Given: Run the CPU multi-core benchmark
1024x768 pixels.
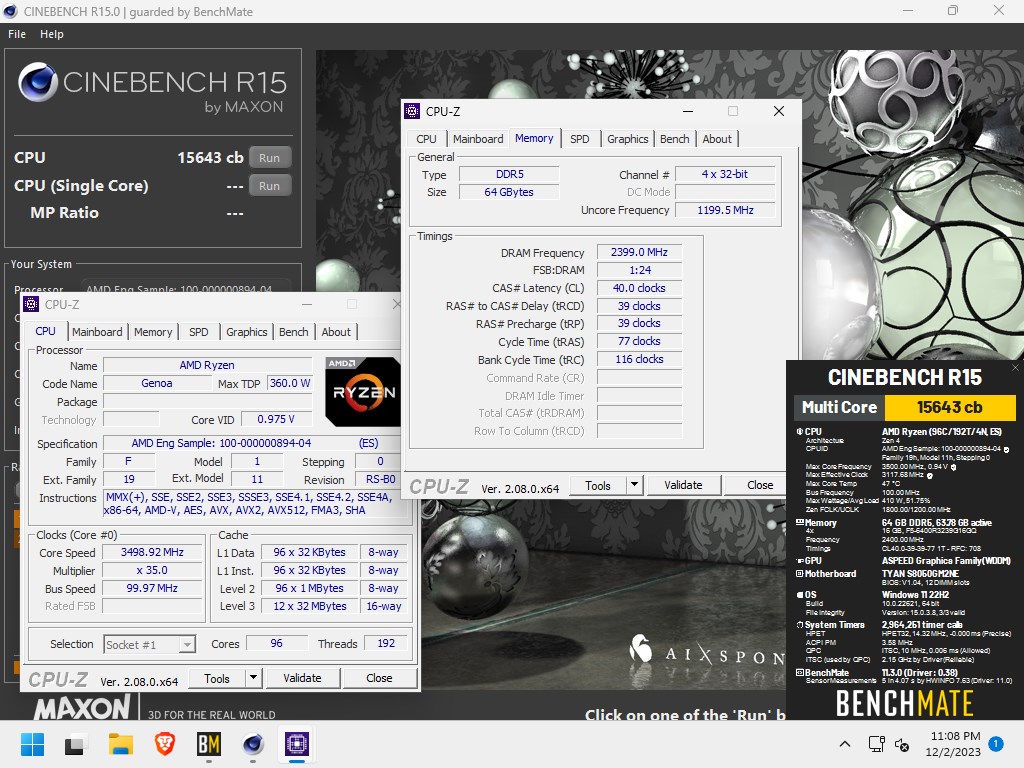Looking at the screenshot, I should [x=269, y=157].
